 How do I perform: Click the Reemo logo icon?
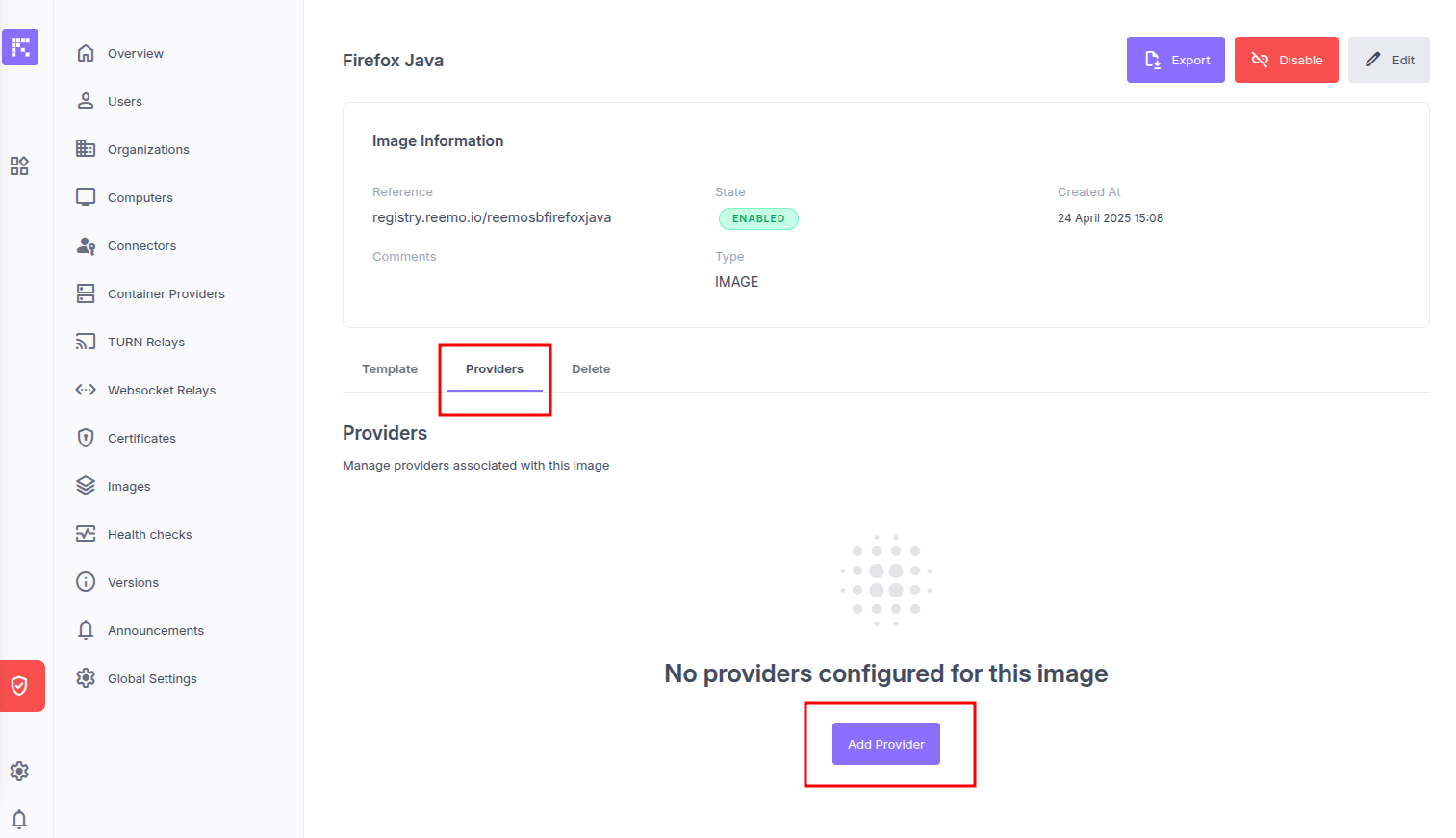[20, 47]
